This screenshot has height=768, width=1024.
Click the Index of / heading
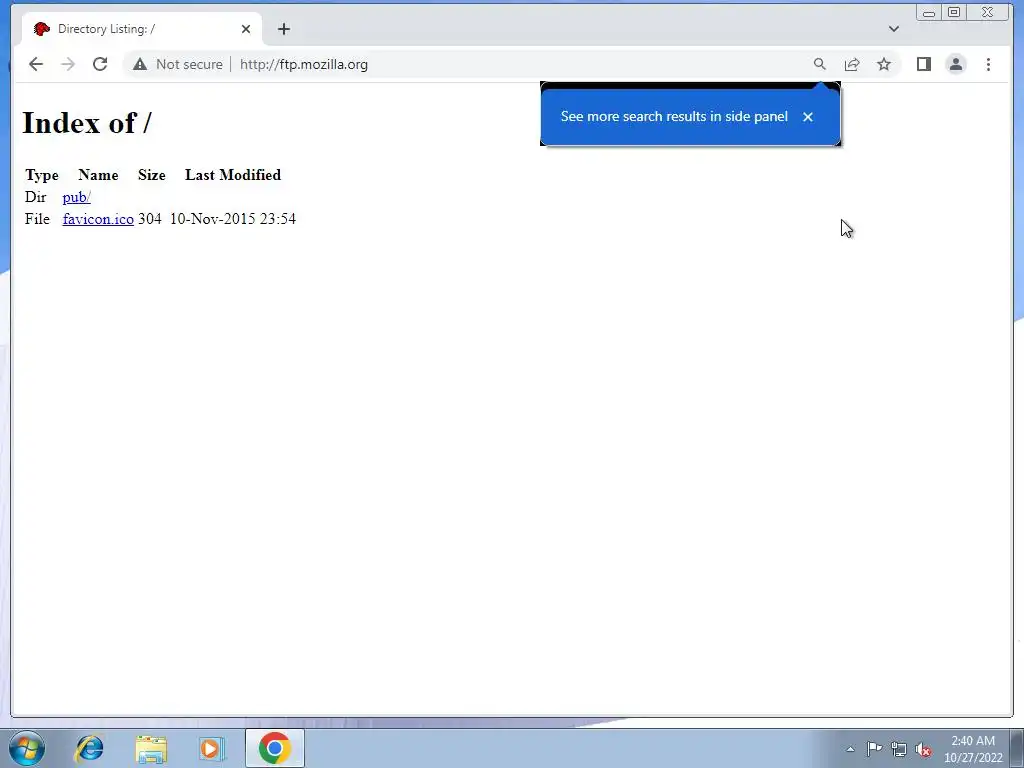click(87, 123)
